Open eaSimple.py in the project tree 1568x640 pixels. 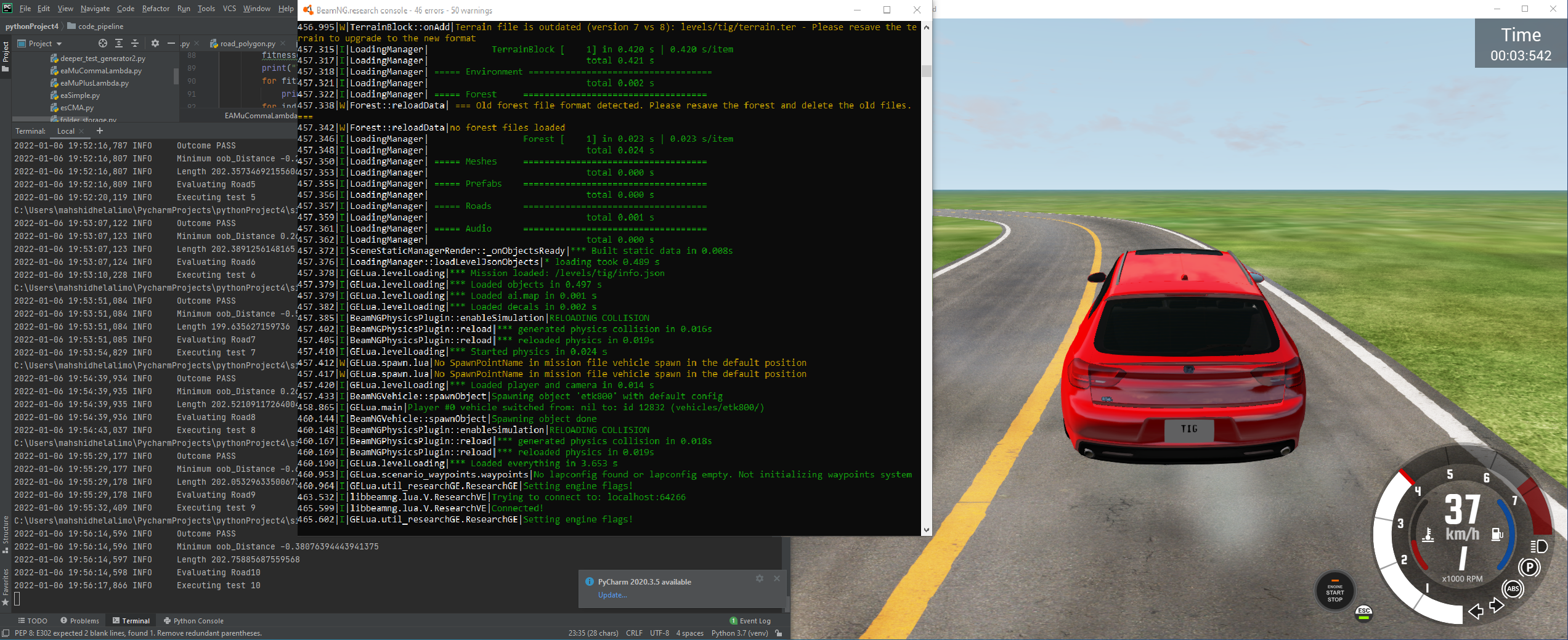click(79, 95)
